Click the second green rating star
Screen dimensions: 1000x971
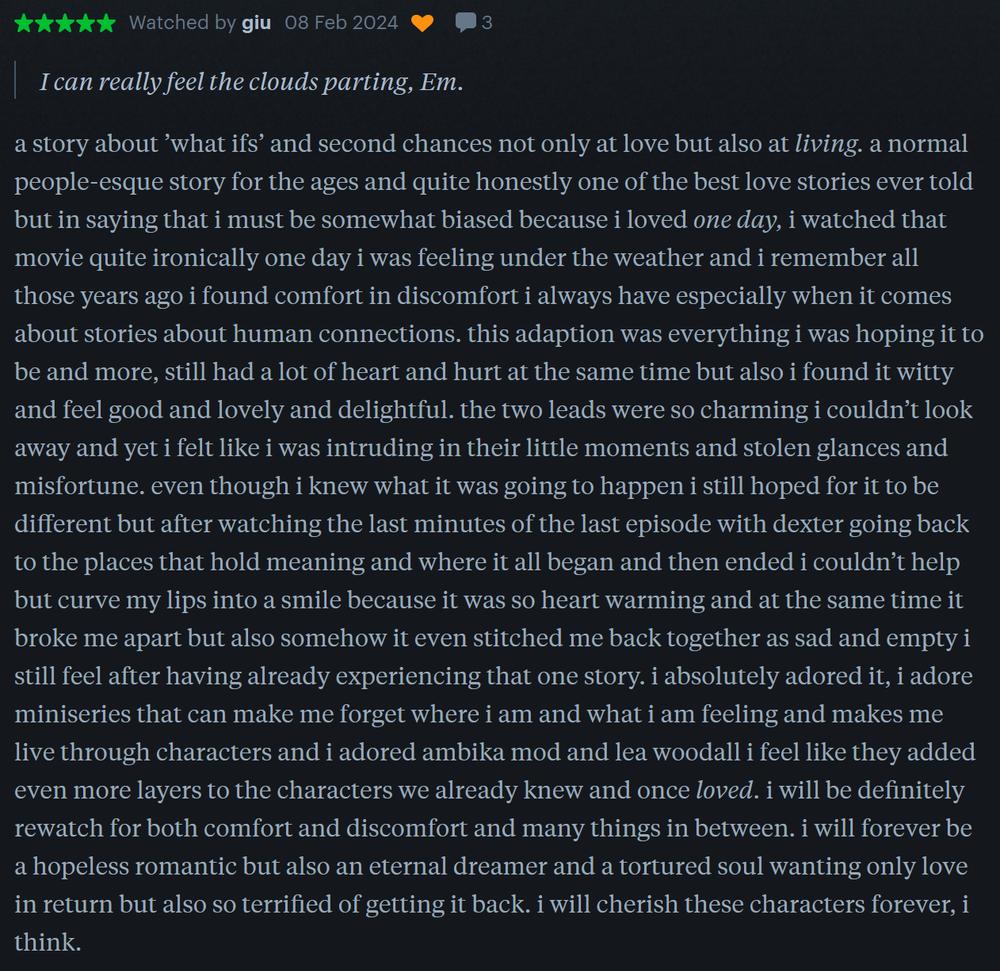pos(45,23)
